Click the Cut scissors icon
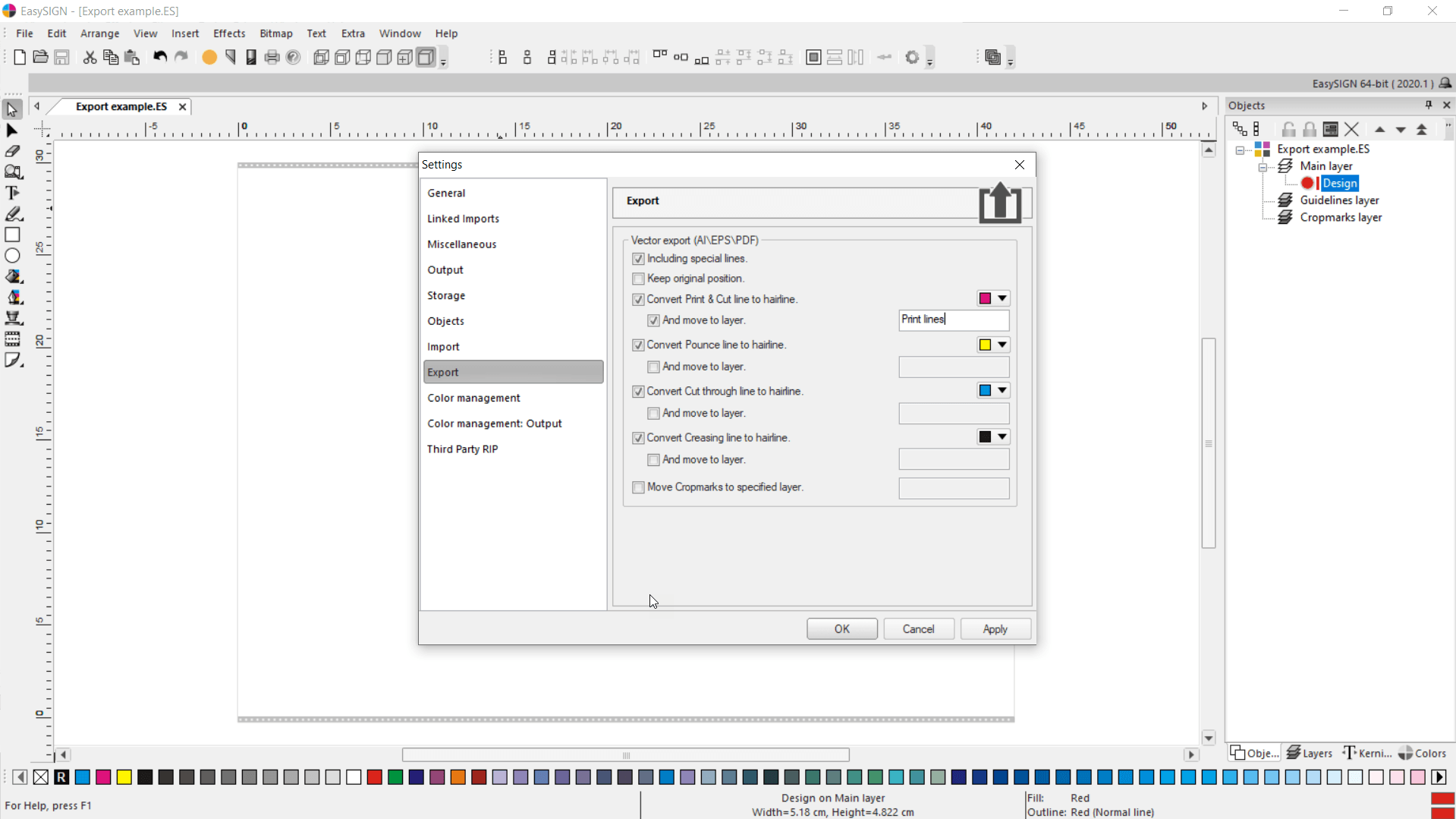Image resolution: width=1456 pixels, height=819 pixels. pos(90,57)
